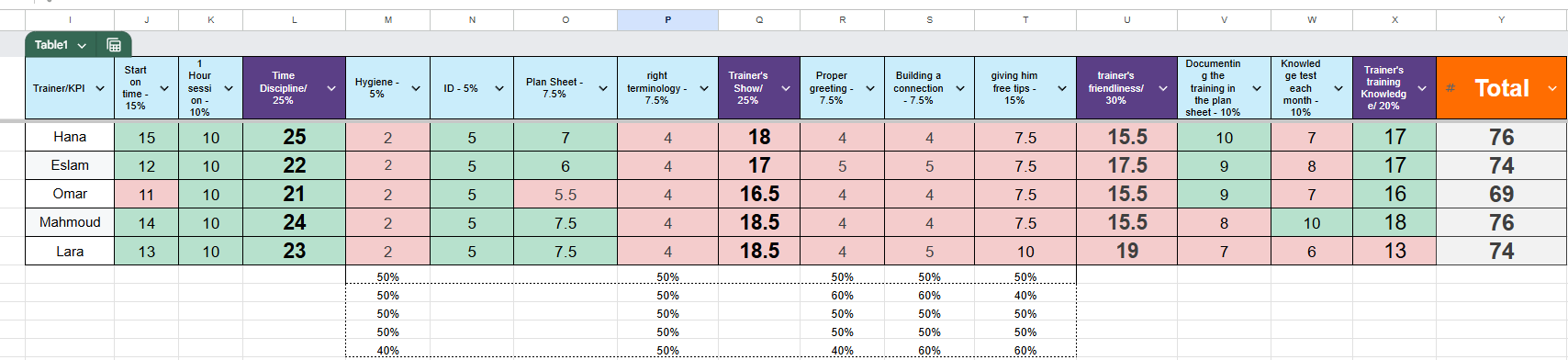Viewport: 1568px width, 360px height.
Task: Select Eslam's Proper greeting 60% cell
Action: (x=842, y=296)
